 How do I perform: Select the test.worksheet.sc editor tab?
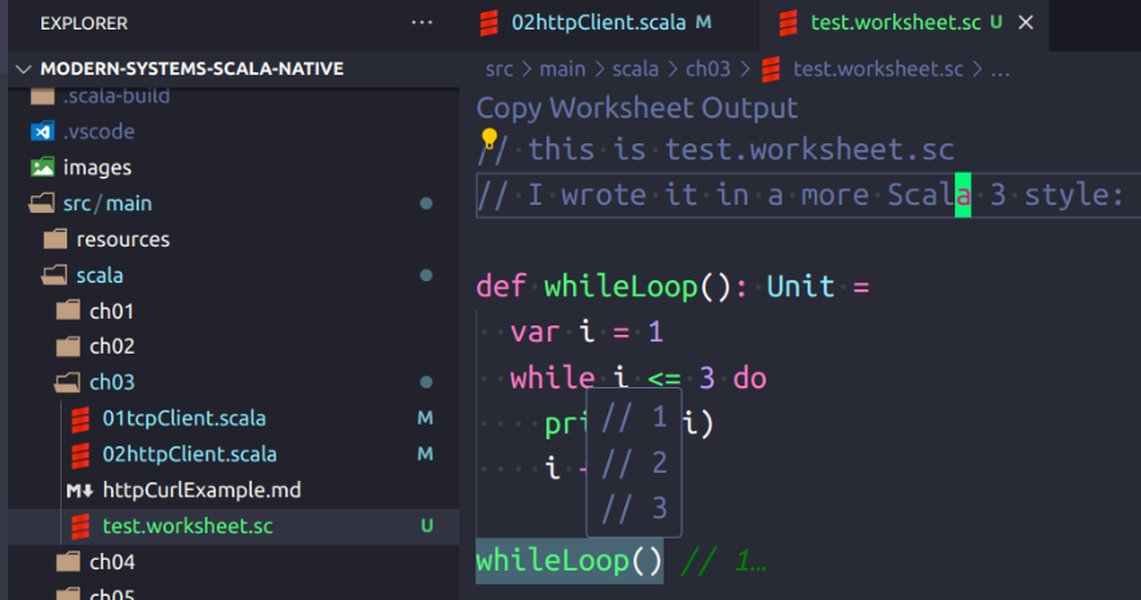point(895,23)
